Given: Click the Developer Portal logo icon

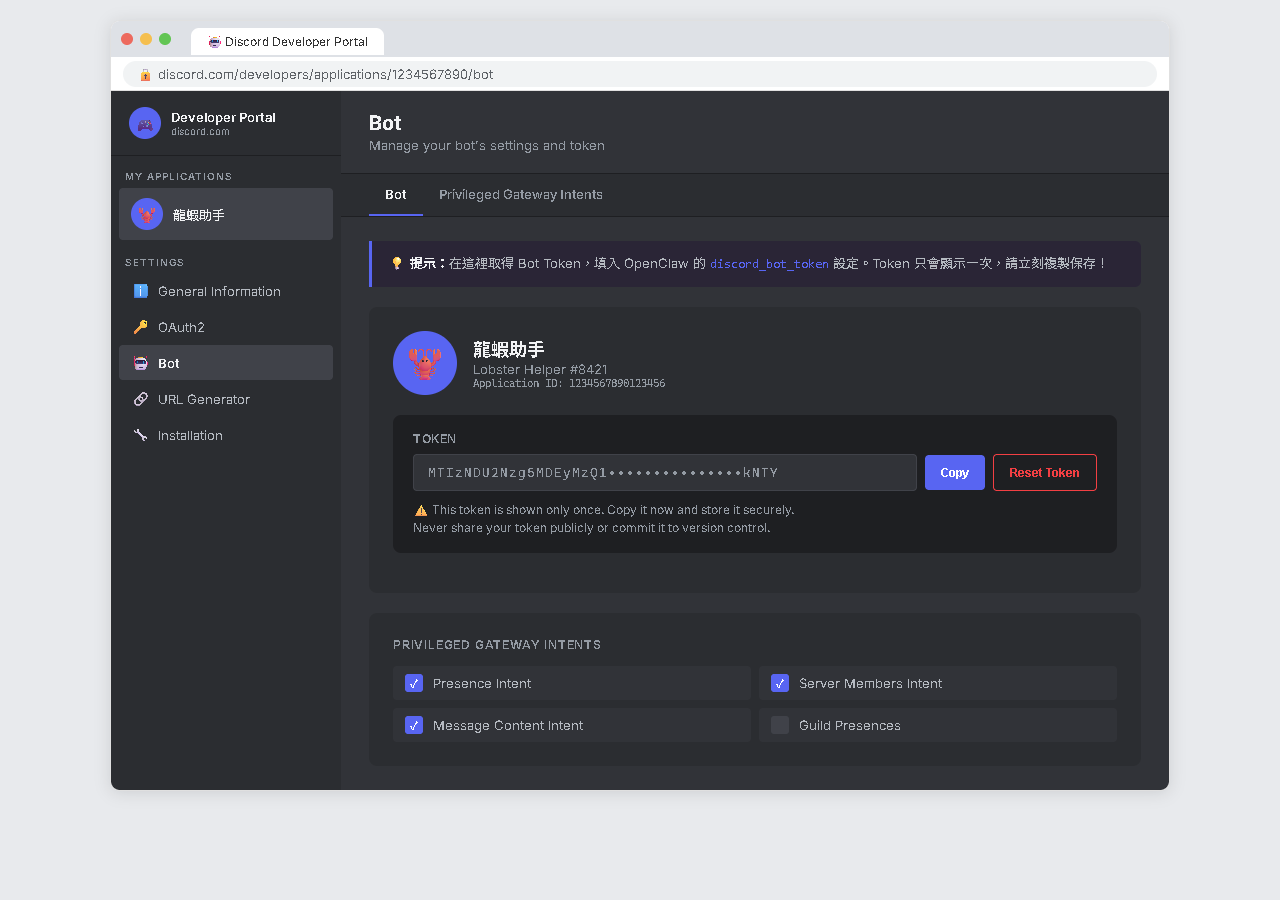Looking at the screenshot, I should (x=144, y=122).
